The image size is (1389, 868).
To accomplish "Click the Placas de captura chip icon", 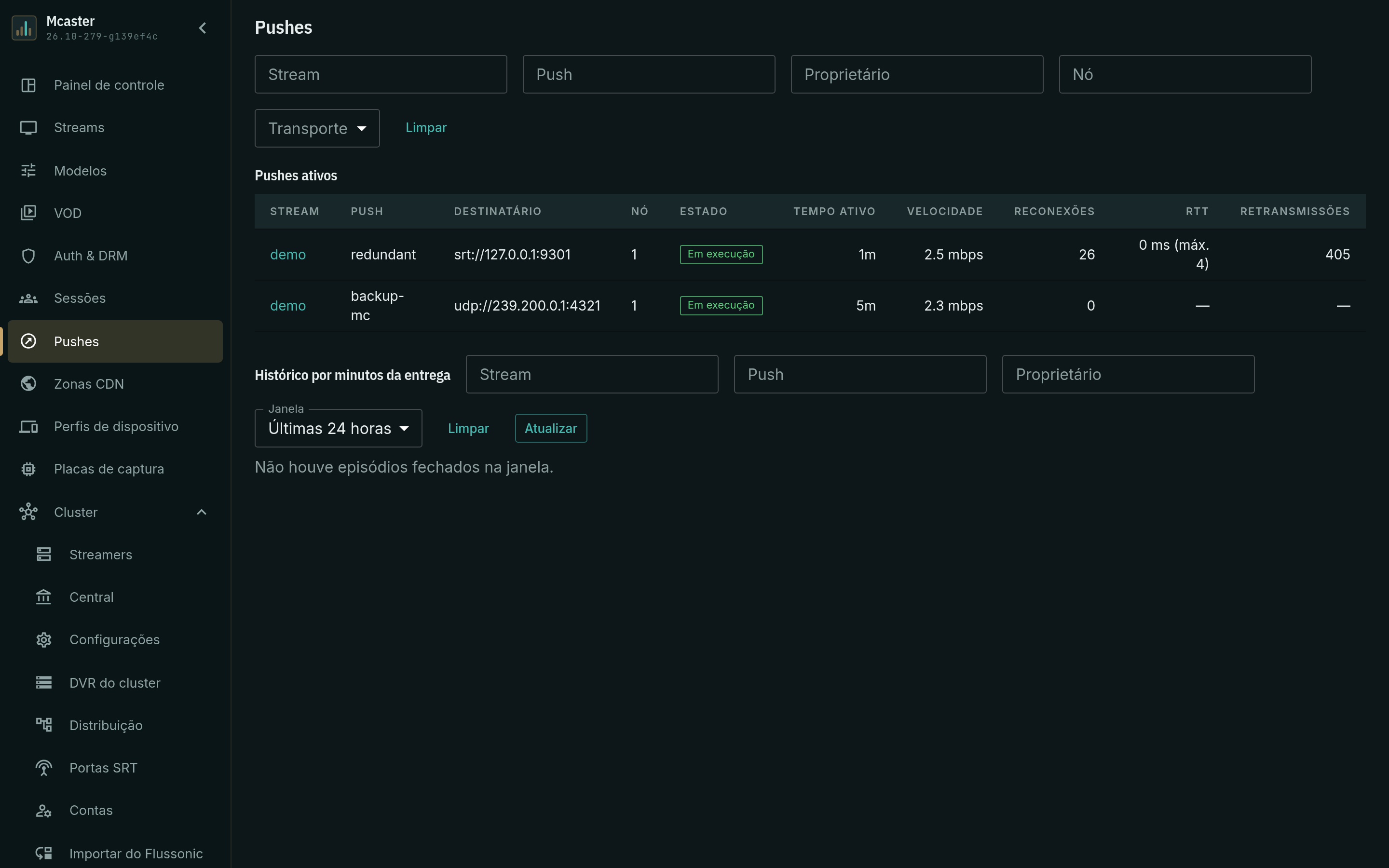I will (28, 469).
